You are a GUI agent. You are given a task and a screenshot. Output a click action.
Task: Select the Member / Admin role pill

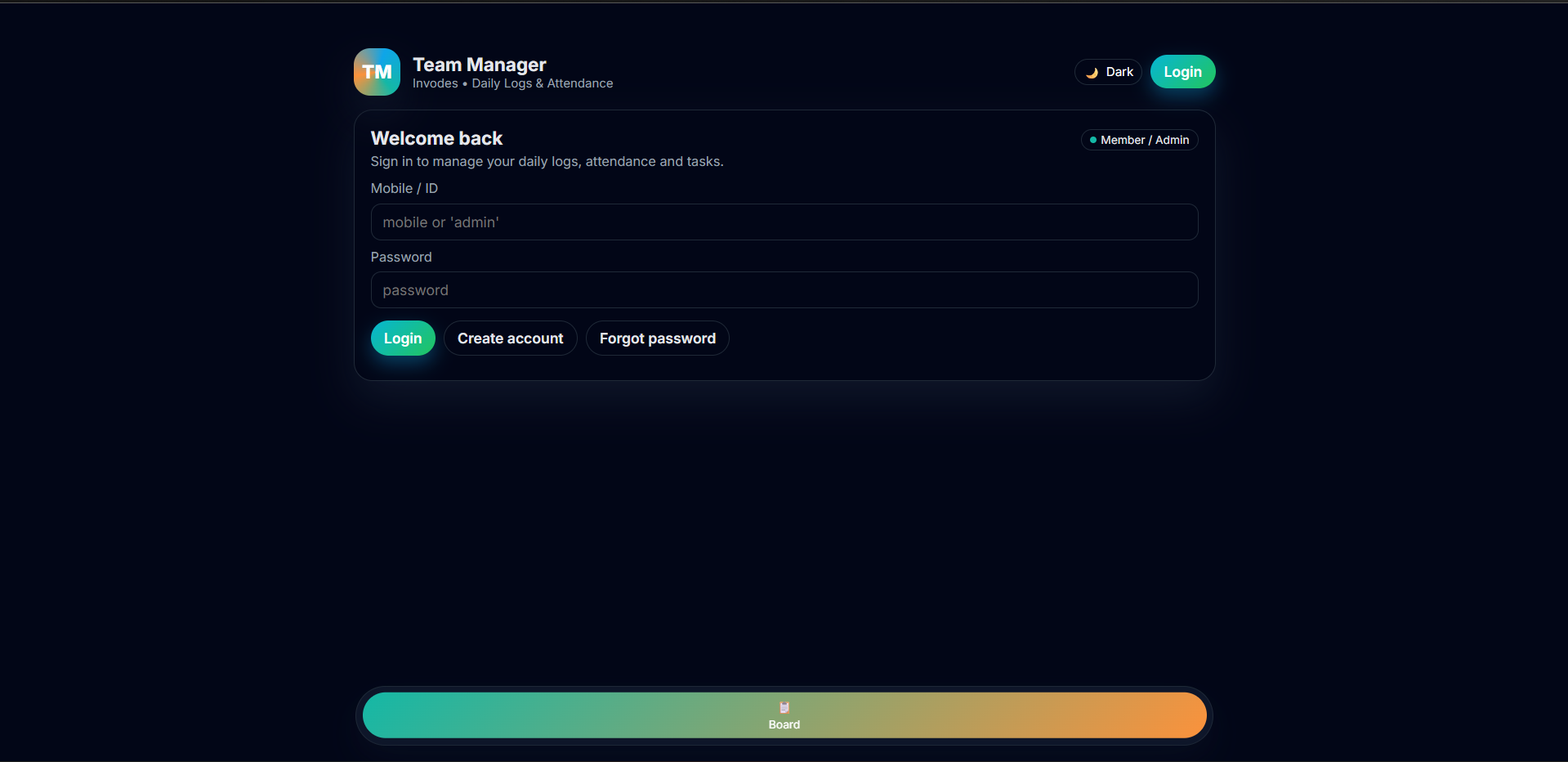pyautogui.click(x=1139, y=140)
